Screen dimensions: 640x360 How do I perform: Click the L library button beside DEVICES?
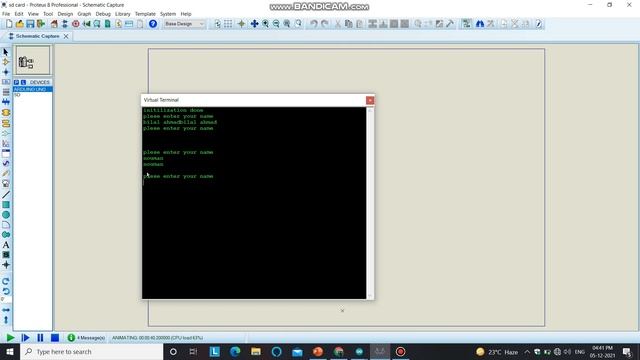[x=23, y=82]
